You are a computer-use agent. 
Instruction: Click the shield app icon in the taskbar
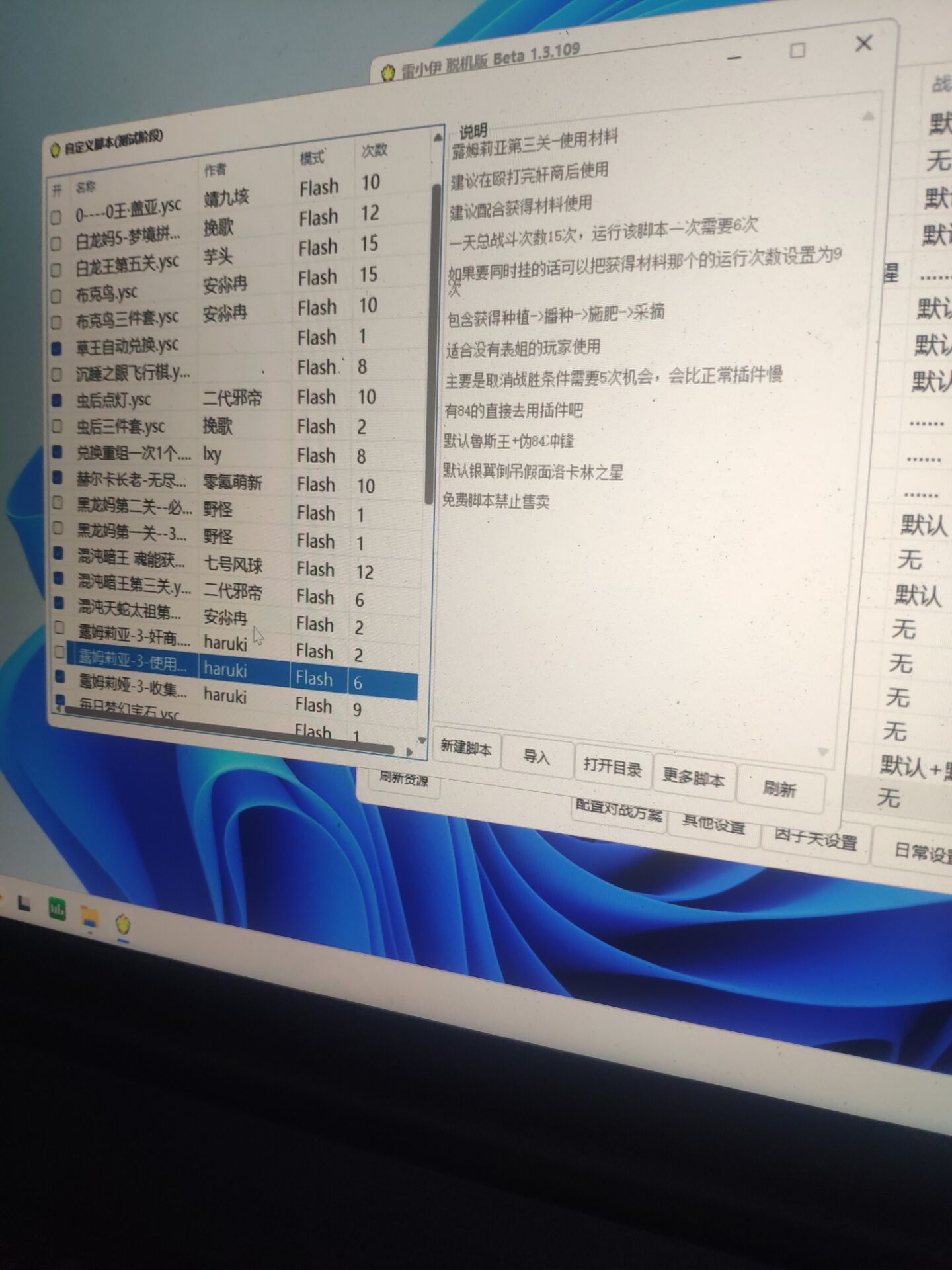pos(123,923)
